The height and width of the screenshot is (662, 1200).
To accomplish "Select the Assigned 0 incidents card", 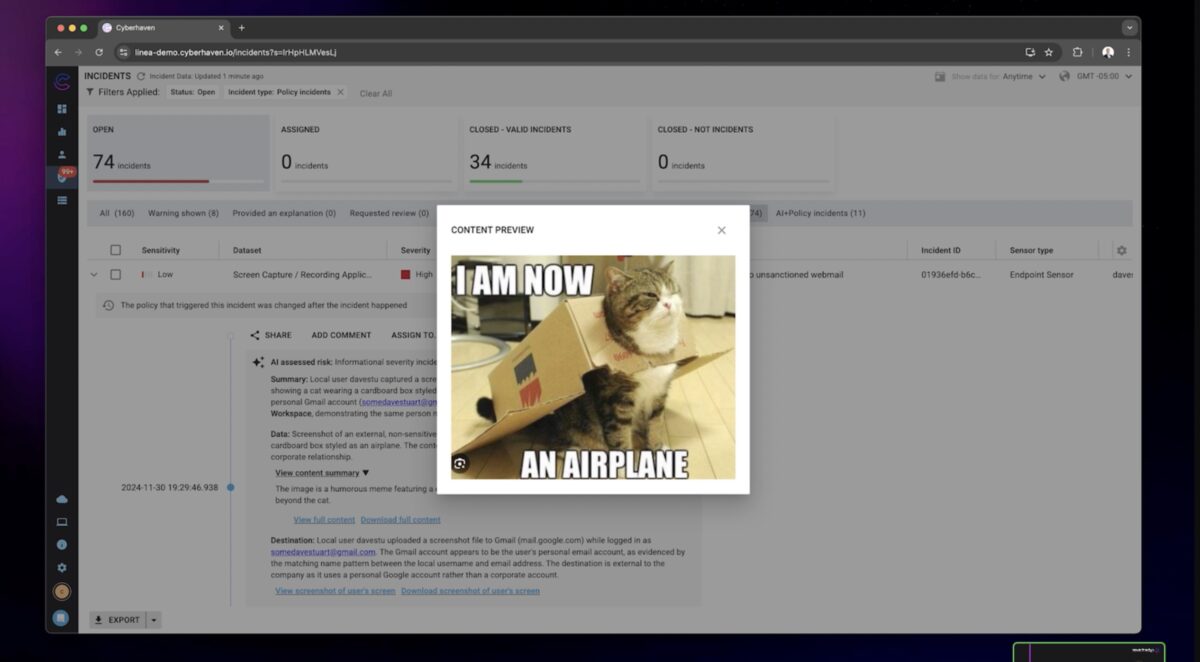I will (x=365, y=152).
